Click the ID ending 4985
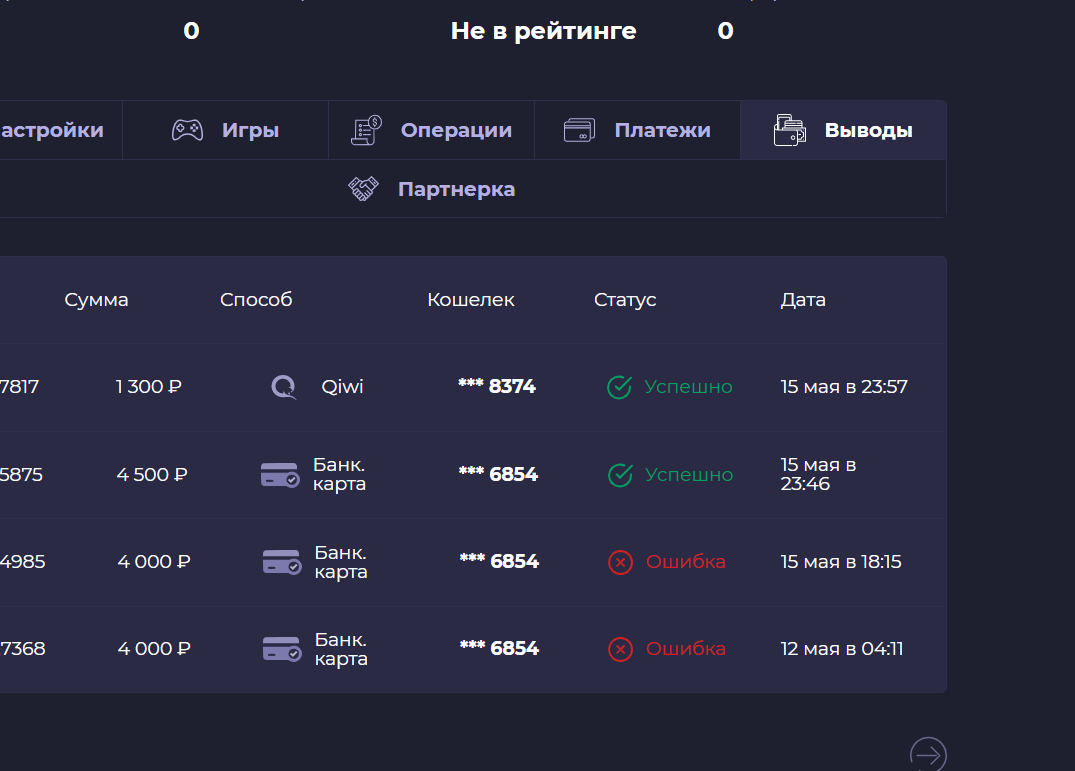 [x=23, y=561]
